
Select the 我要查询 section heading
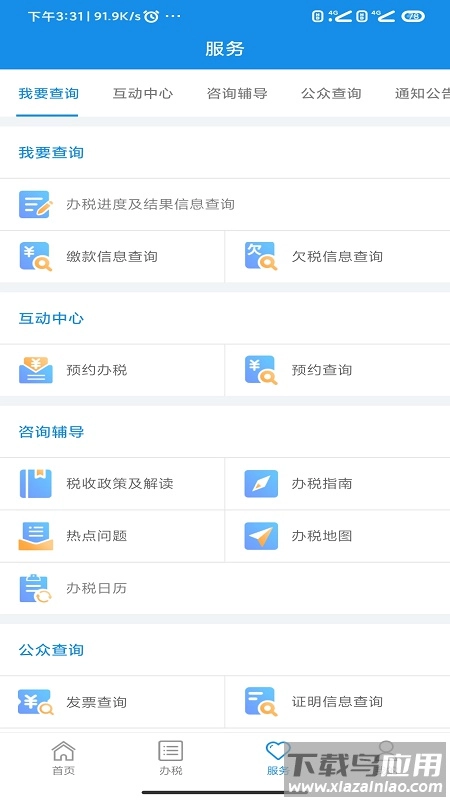[51, 153]
